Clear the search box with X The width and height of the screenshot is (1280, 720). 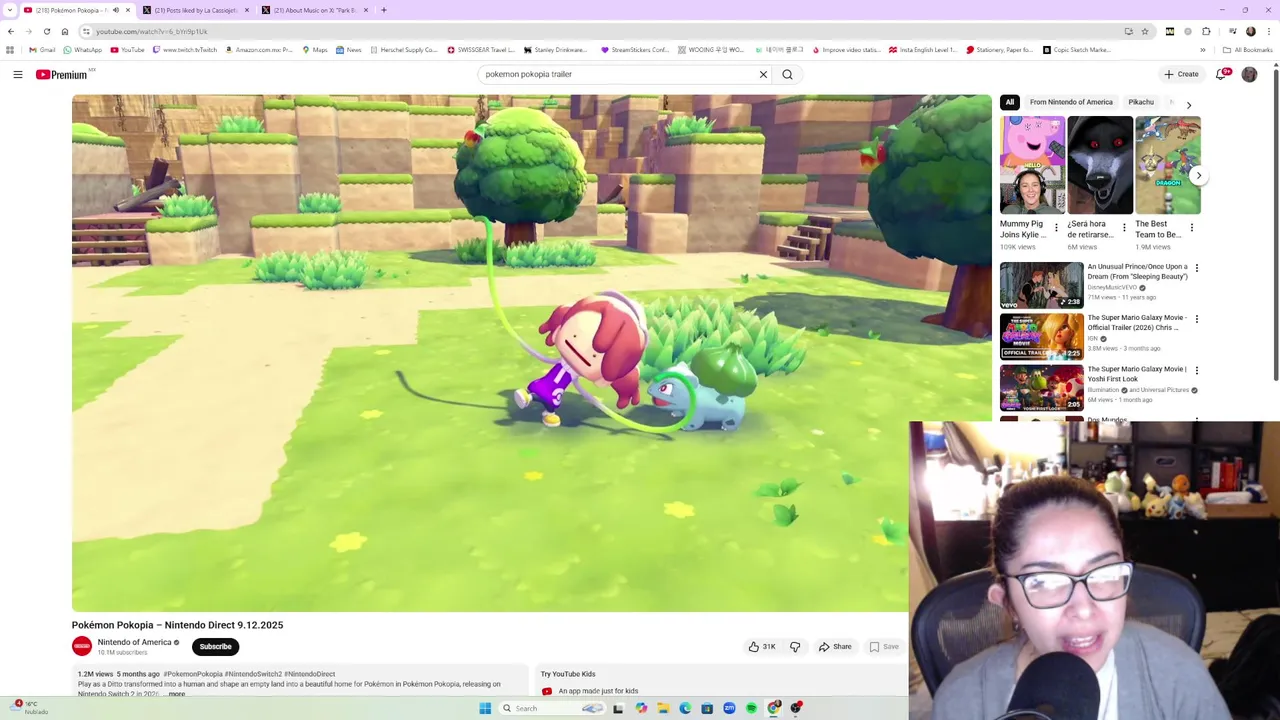pos(763,74)
